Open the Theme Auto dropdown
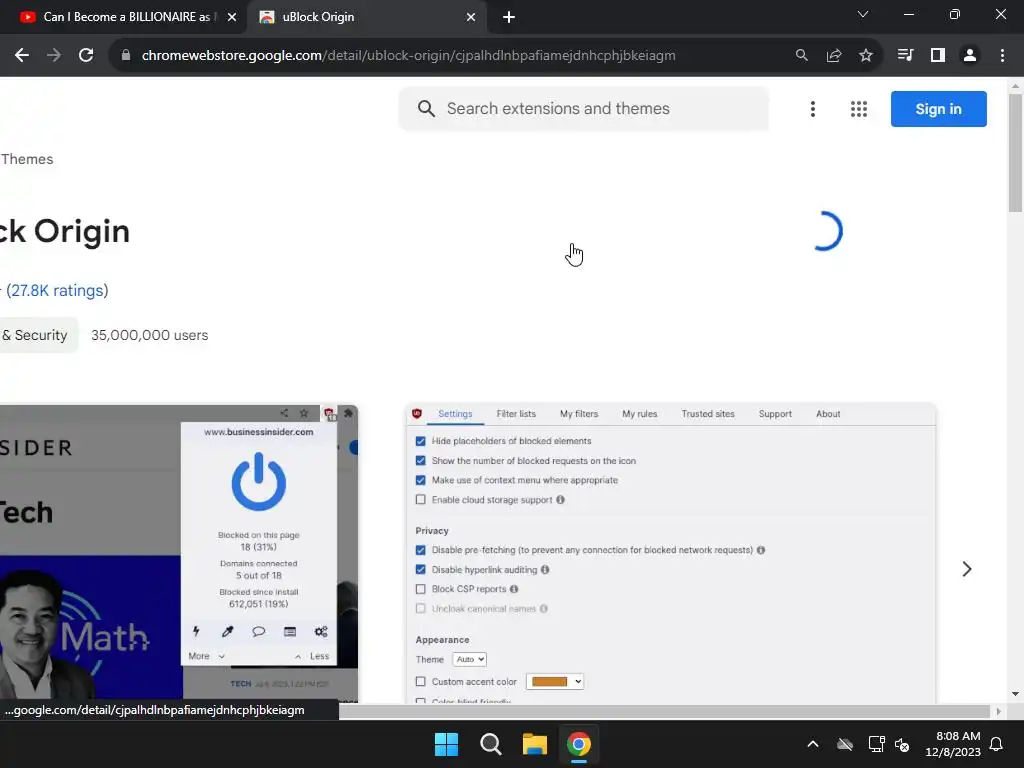This screenshot has width=1024, height=768. click(x=469, y=660)
